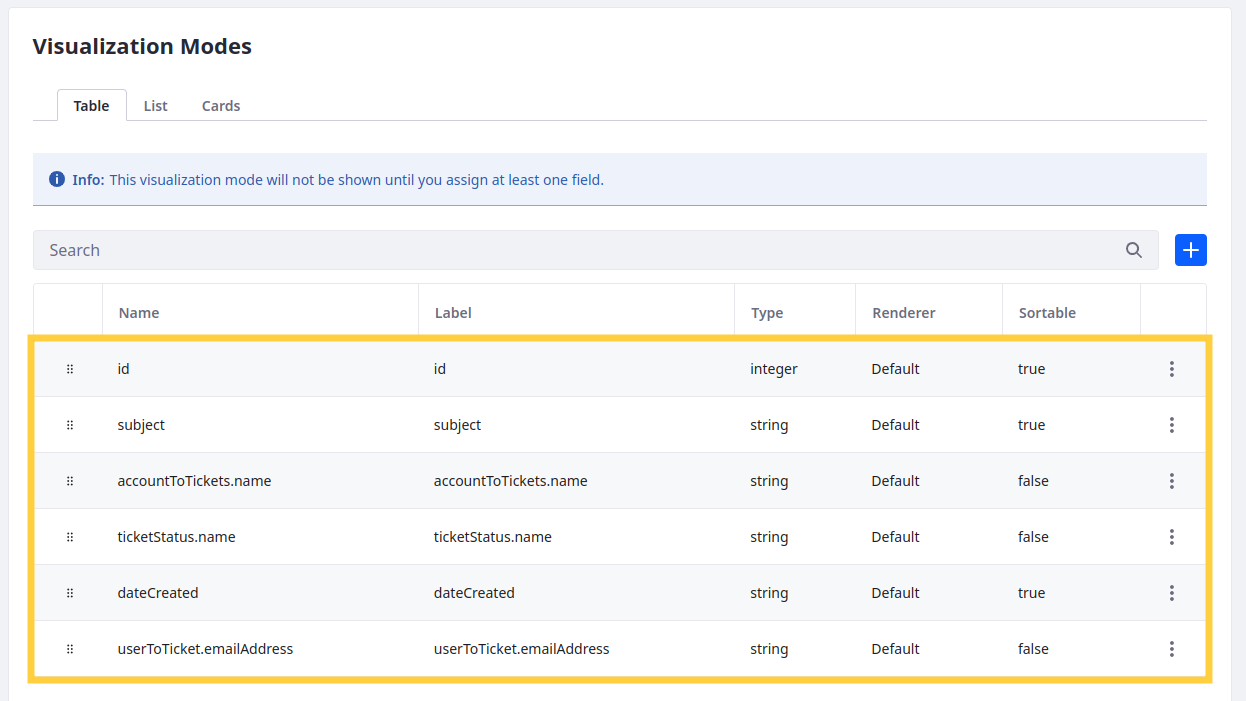
Task: Click Sortable "true" in dateCreated row
Action: [x=1031, y=593]
